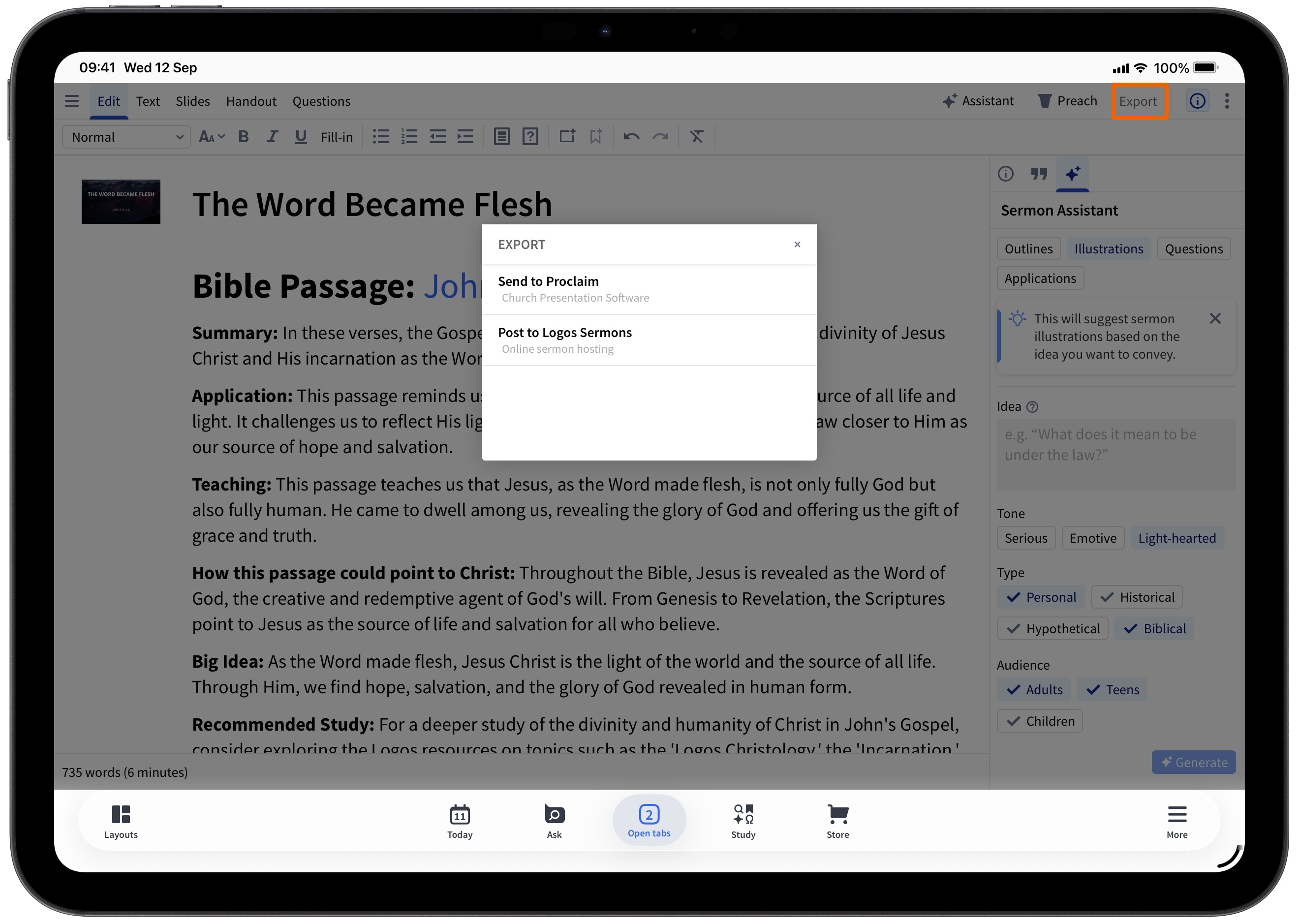Toggle the Hypothetical illustration type

pyautogui.click(x=1052, y=629)
